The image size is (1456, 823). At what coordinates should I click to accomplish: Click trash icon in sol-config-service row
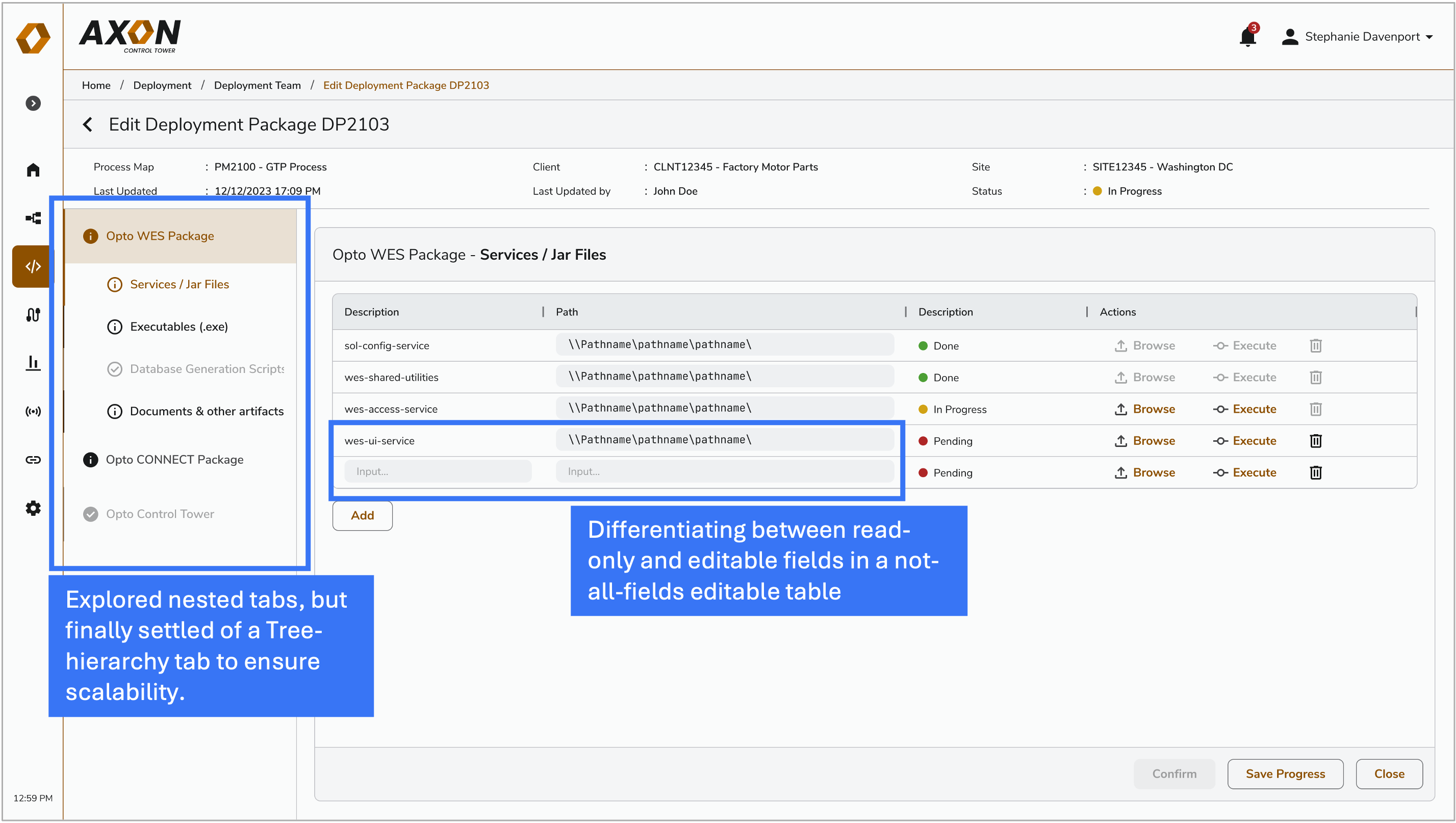point(1315,345)
